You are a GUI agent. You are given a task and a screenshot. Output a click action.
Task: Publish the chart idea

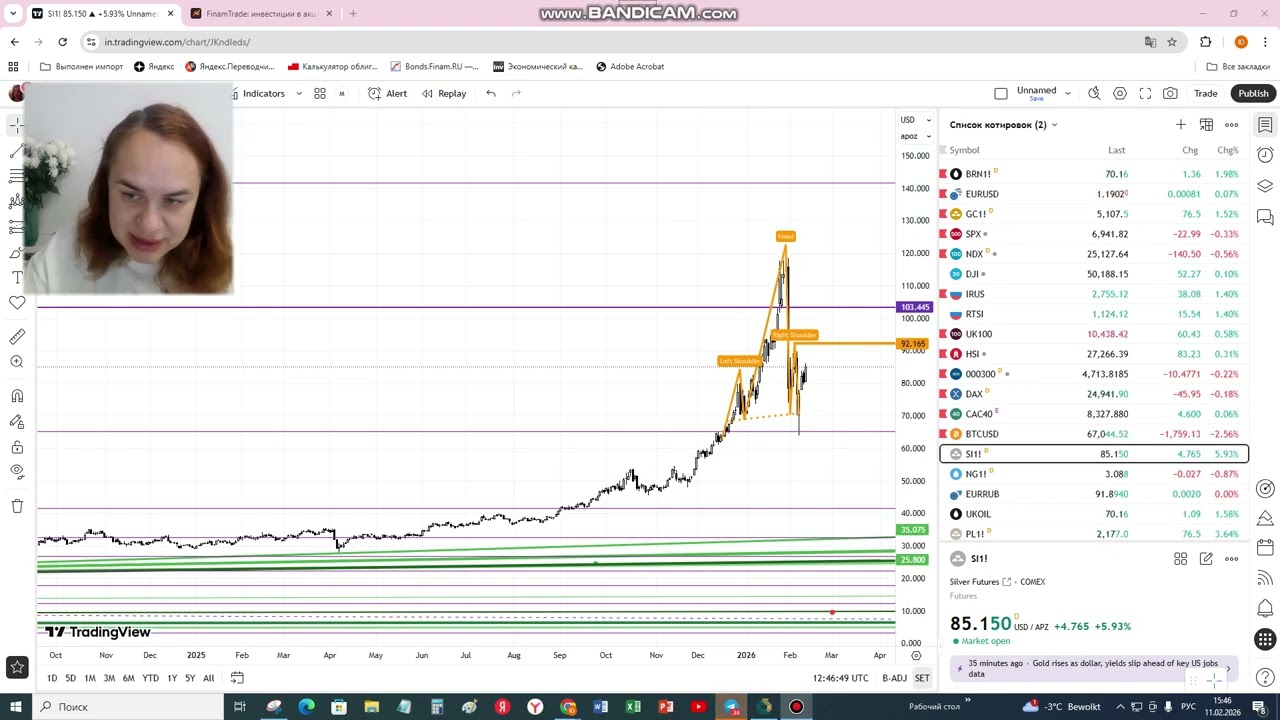[1253, 93]
